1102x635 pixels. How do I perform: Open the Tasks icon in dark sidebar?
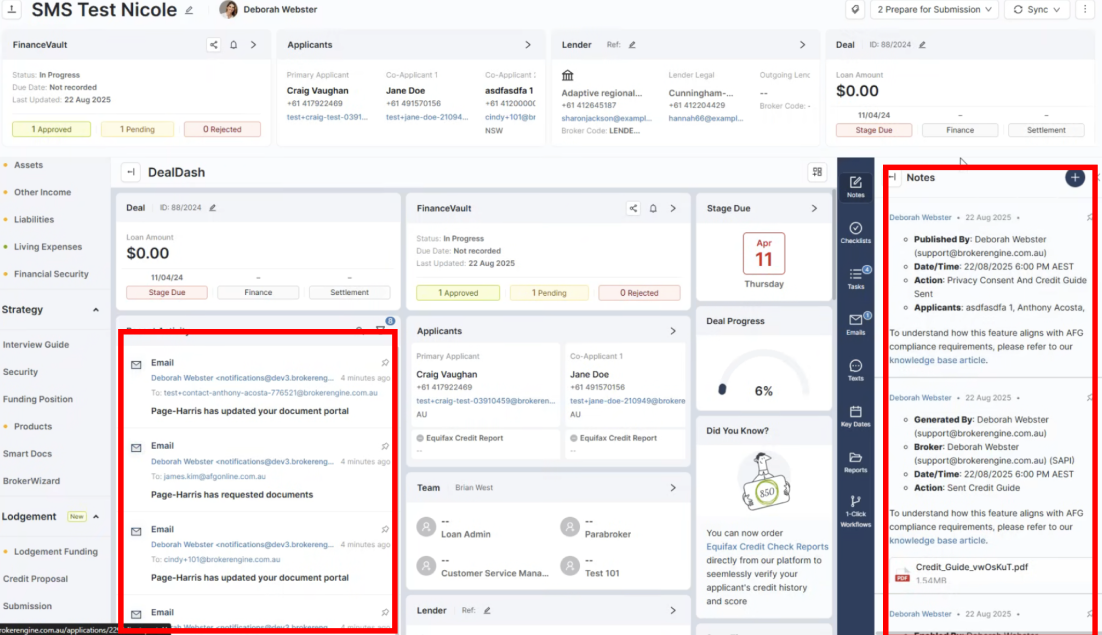(855, 278)
